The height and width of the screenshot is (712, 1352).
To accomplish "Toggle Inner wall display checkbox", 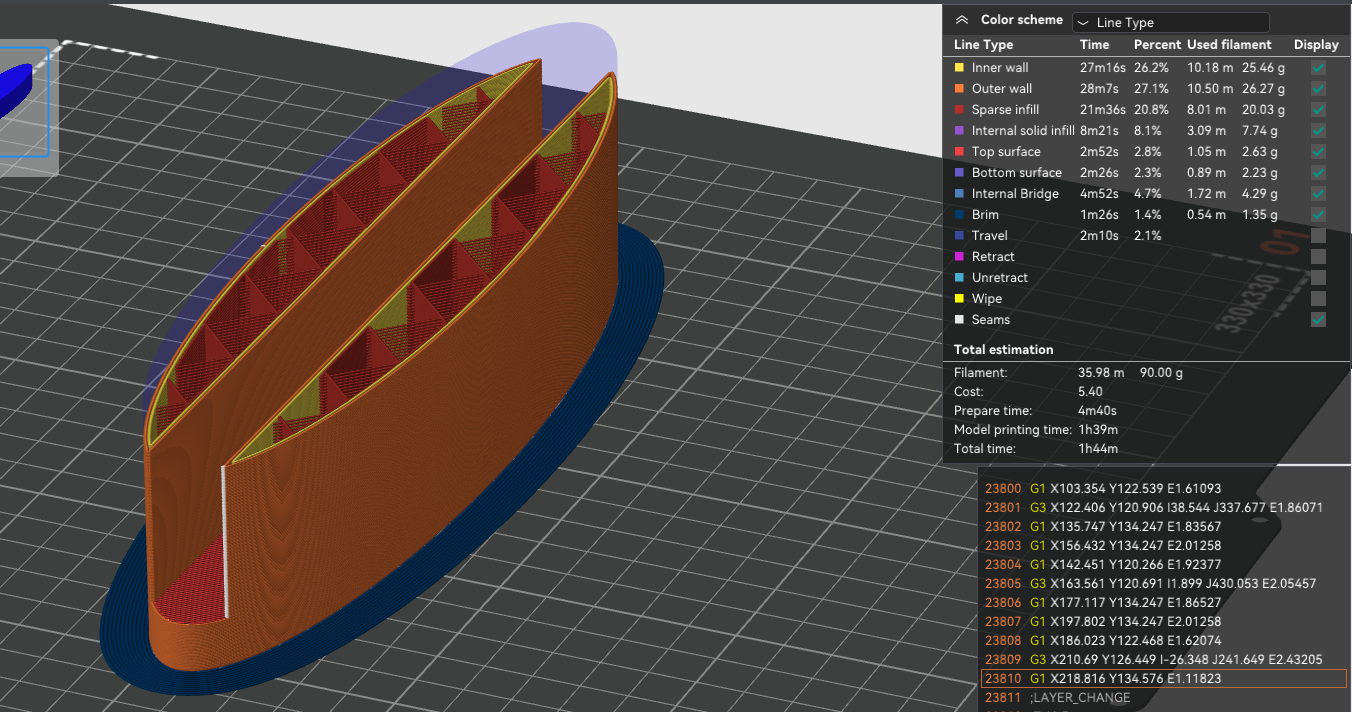I will 1318,68.
